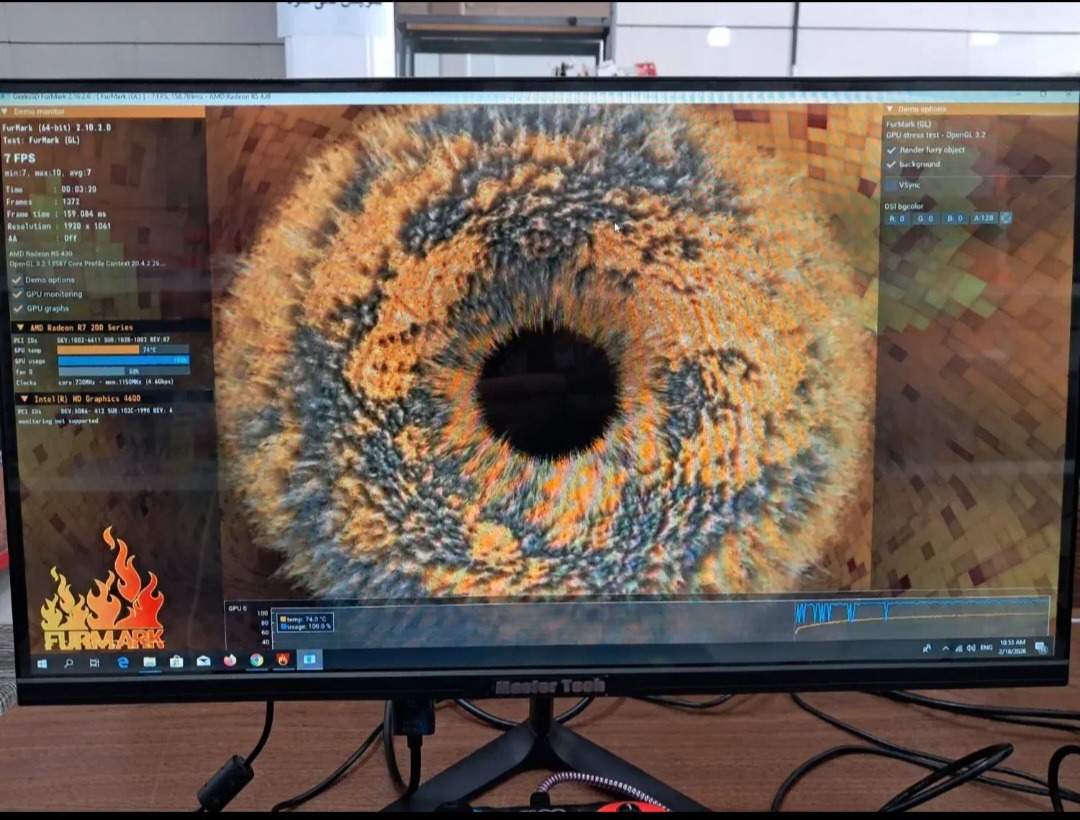
Task: Select the FurMark flame taskbar icon
Action: [282, 660]
